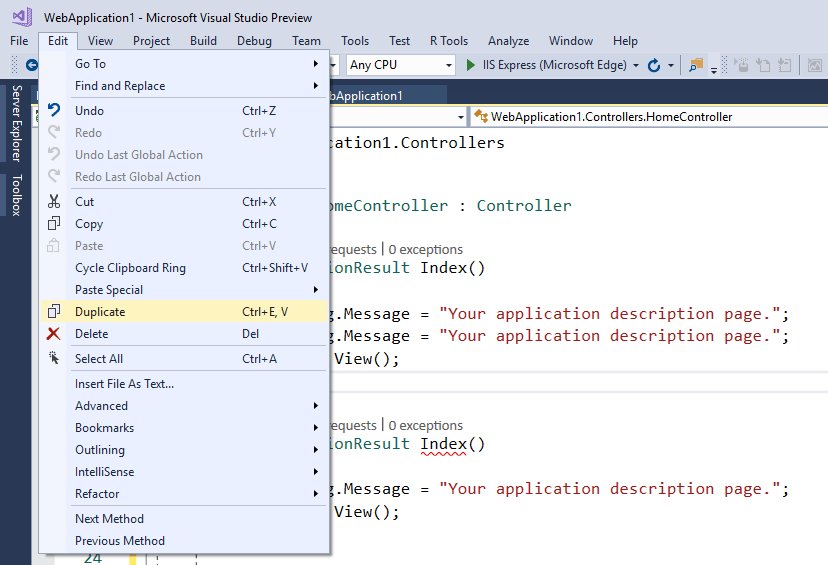Open the HomeController type navigation dropdown

pyautogui.click(x=648, y=117)
